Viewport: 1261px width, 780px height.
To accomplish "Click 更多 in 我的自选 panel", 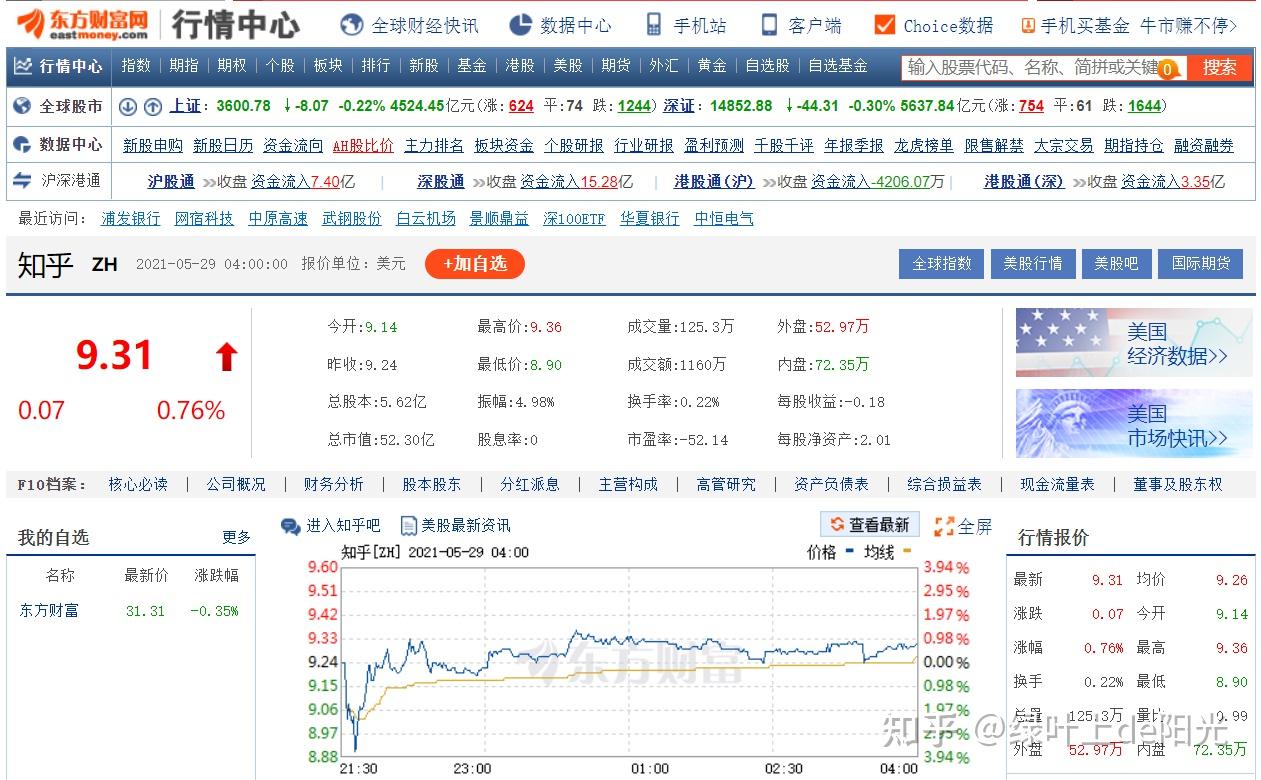I will click(237, 538).
